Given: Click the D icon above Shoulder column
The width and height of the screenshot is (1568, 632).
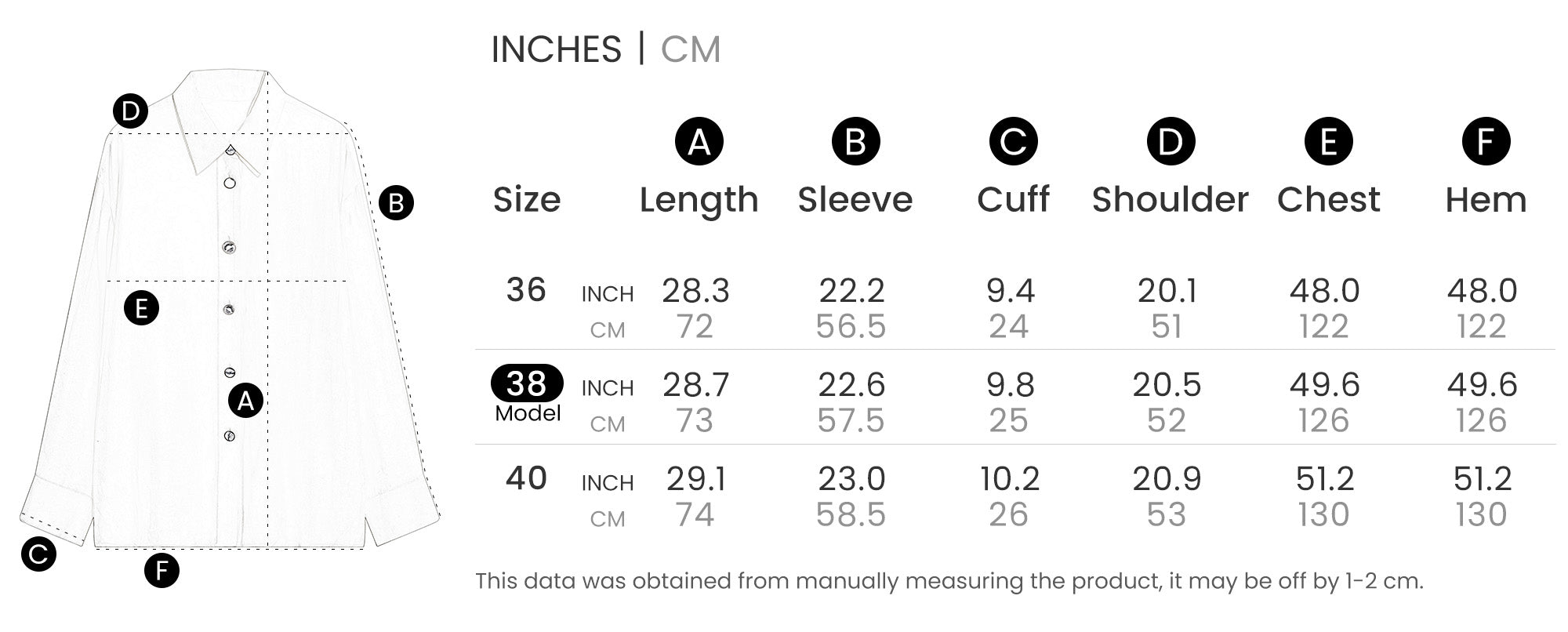Looking at the screenshot, I should [1171, 142].
